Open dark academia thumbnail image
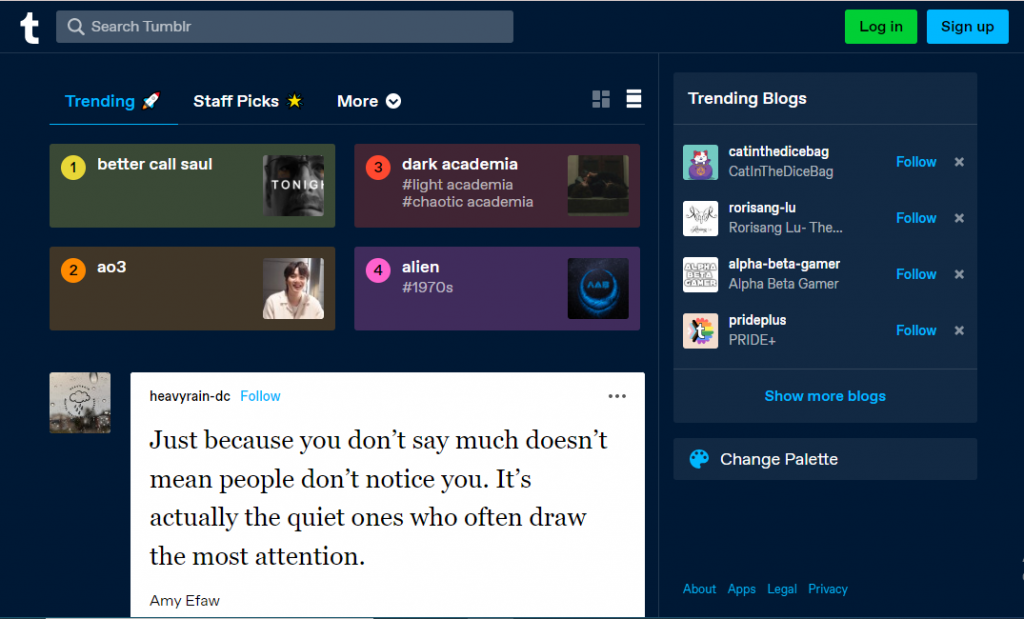 598,185
